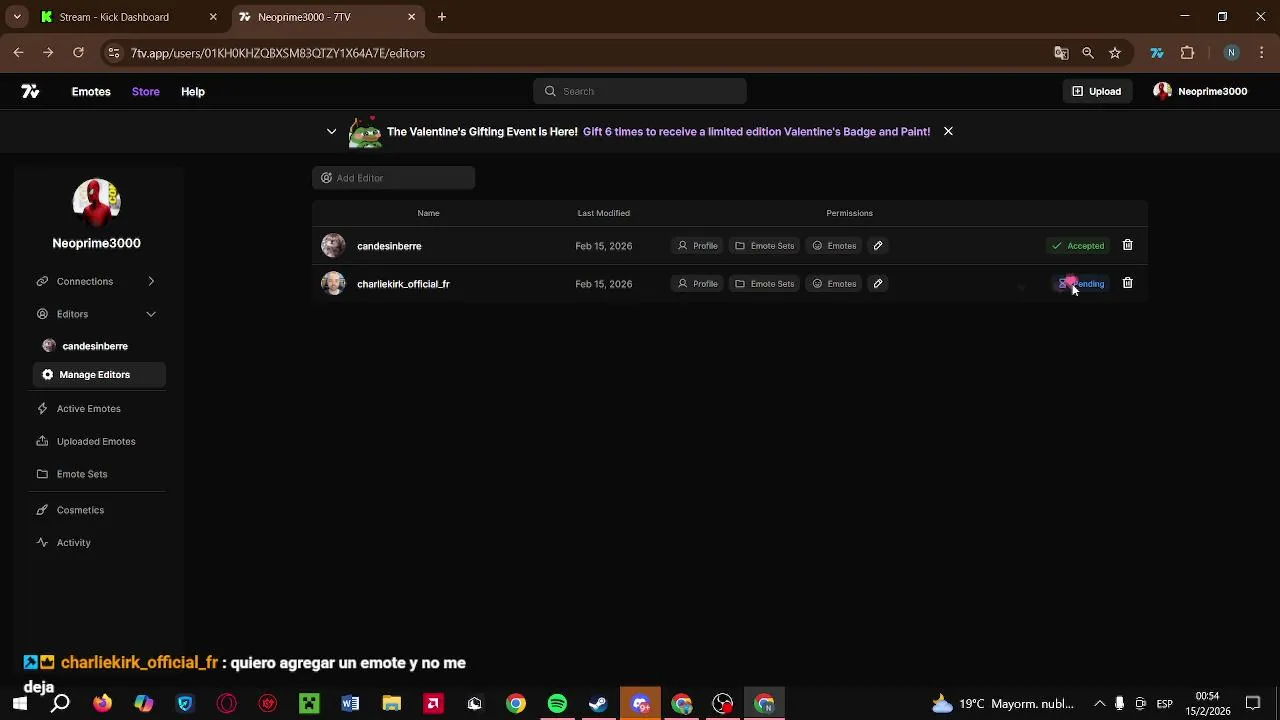Viewport: 1280px width, 720px height.
Task: Go back to the previous page
Action: pos(18,53)
